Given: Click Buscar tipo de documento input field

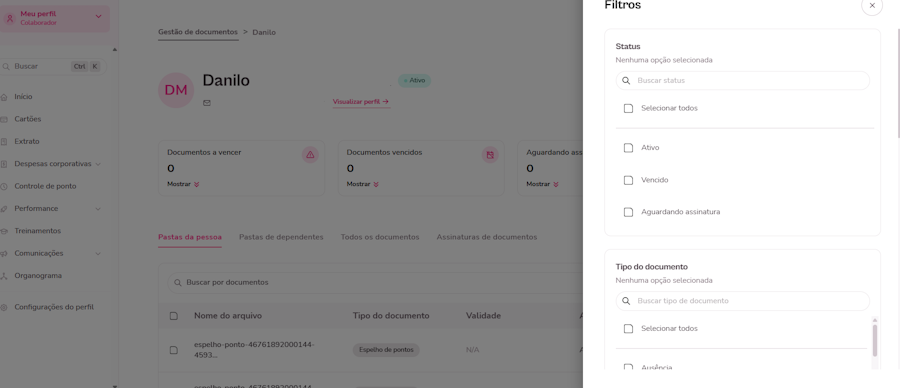Looking at the screenshot, I should [743, 301].
